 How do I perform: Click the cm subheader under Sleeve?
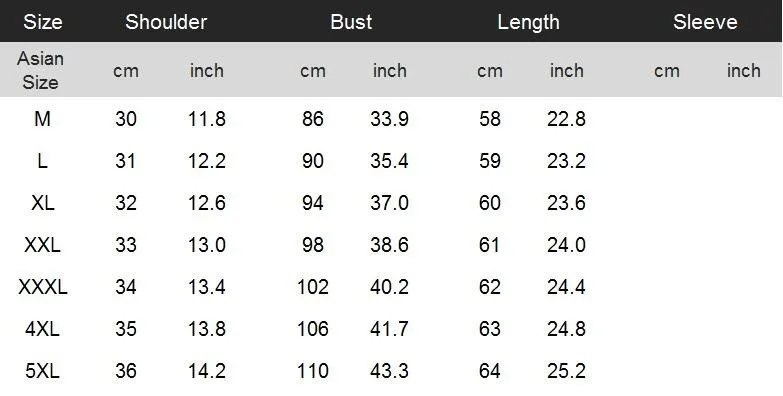coord(667,71)
